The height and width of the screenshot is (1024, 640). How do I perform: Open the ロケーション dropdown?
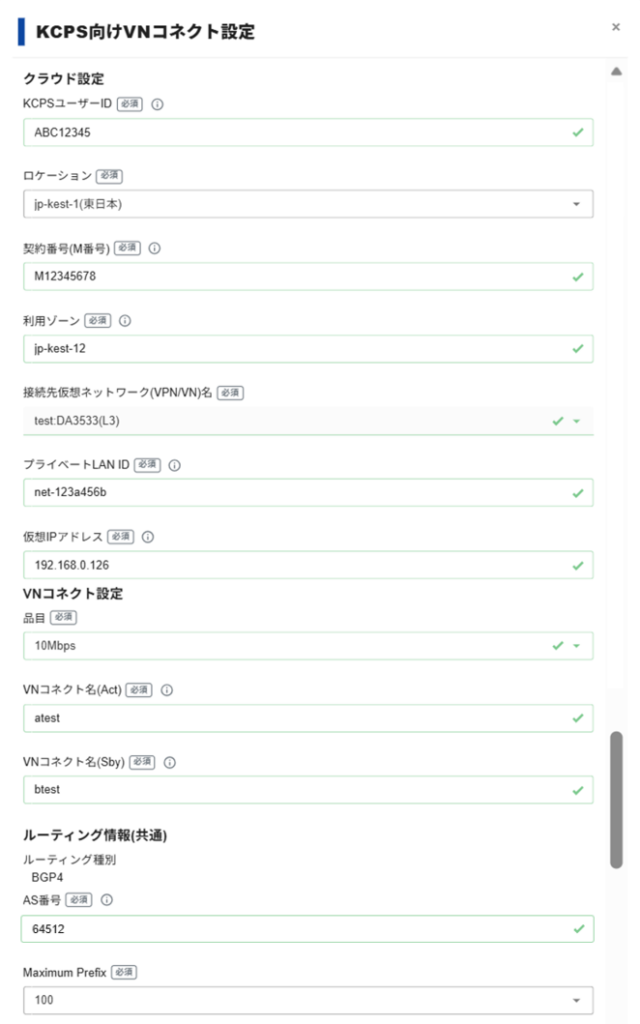pyautogui.click(x=308, y=204)
